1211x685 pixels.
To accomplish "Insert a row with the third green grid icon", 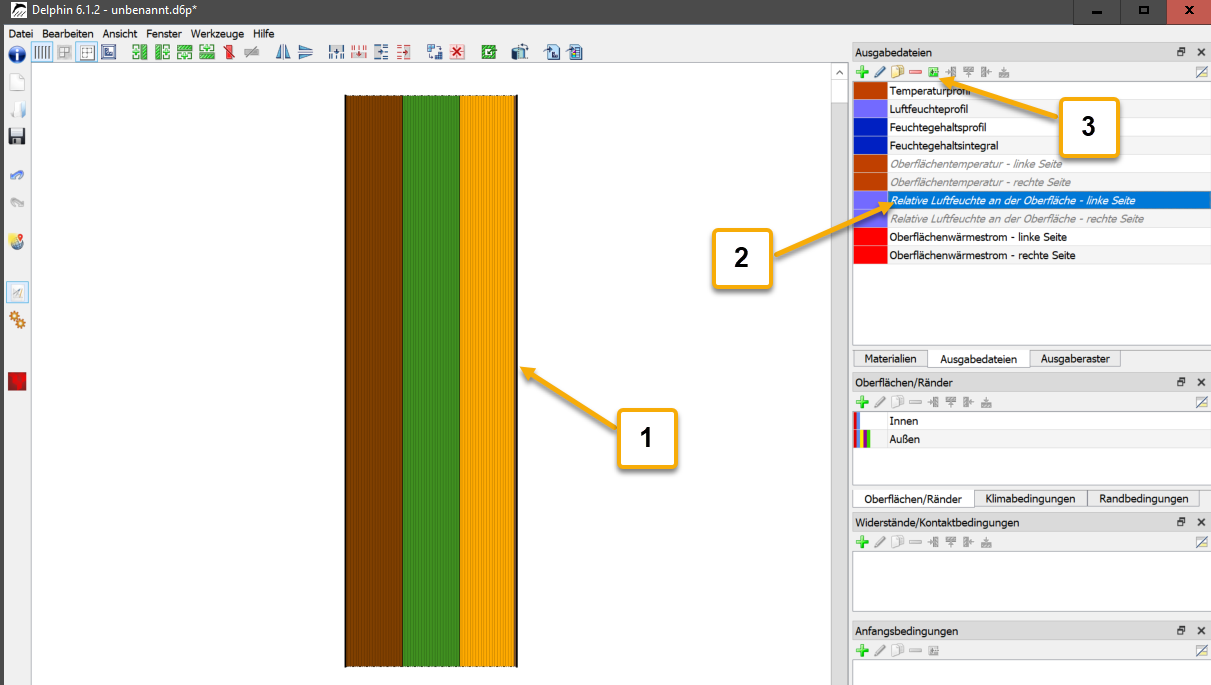I will click(184, 52).
